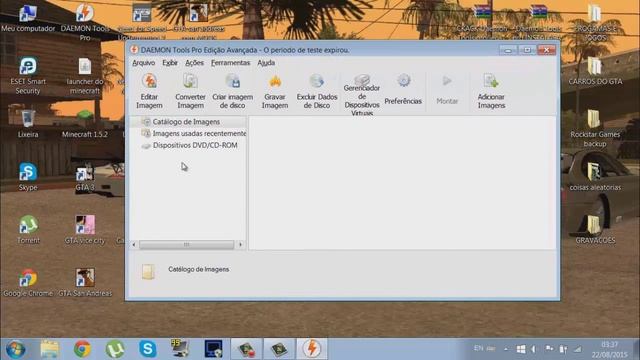The width and height of the screenshot is (640, 360).
Task: Click DAEMON Tools Pro desktop shortcut
Action: coord(85,22)
